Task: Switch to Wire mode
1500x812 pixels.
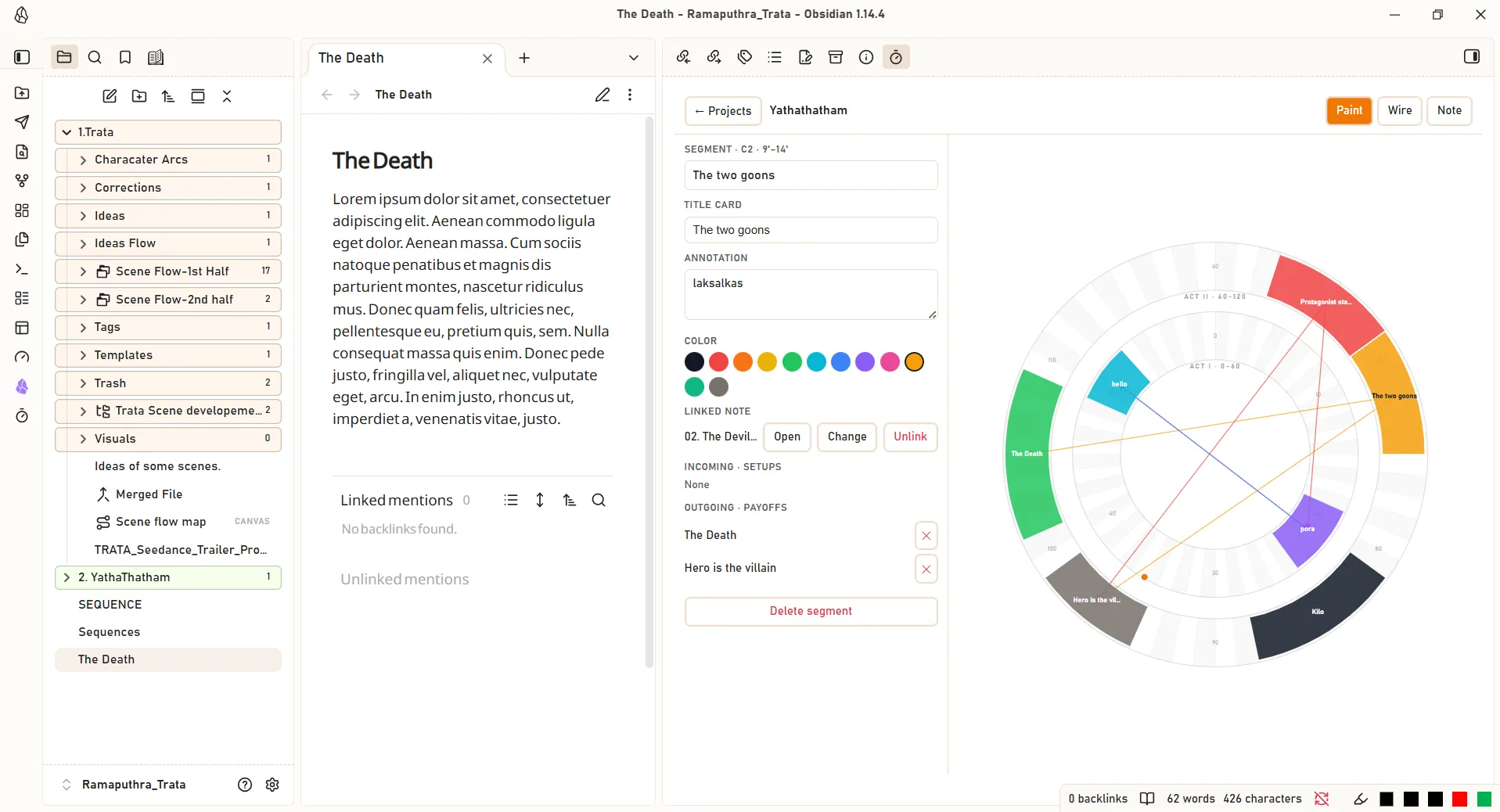Action: coord(1400,110)
